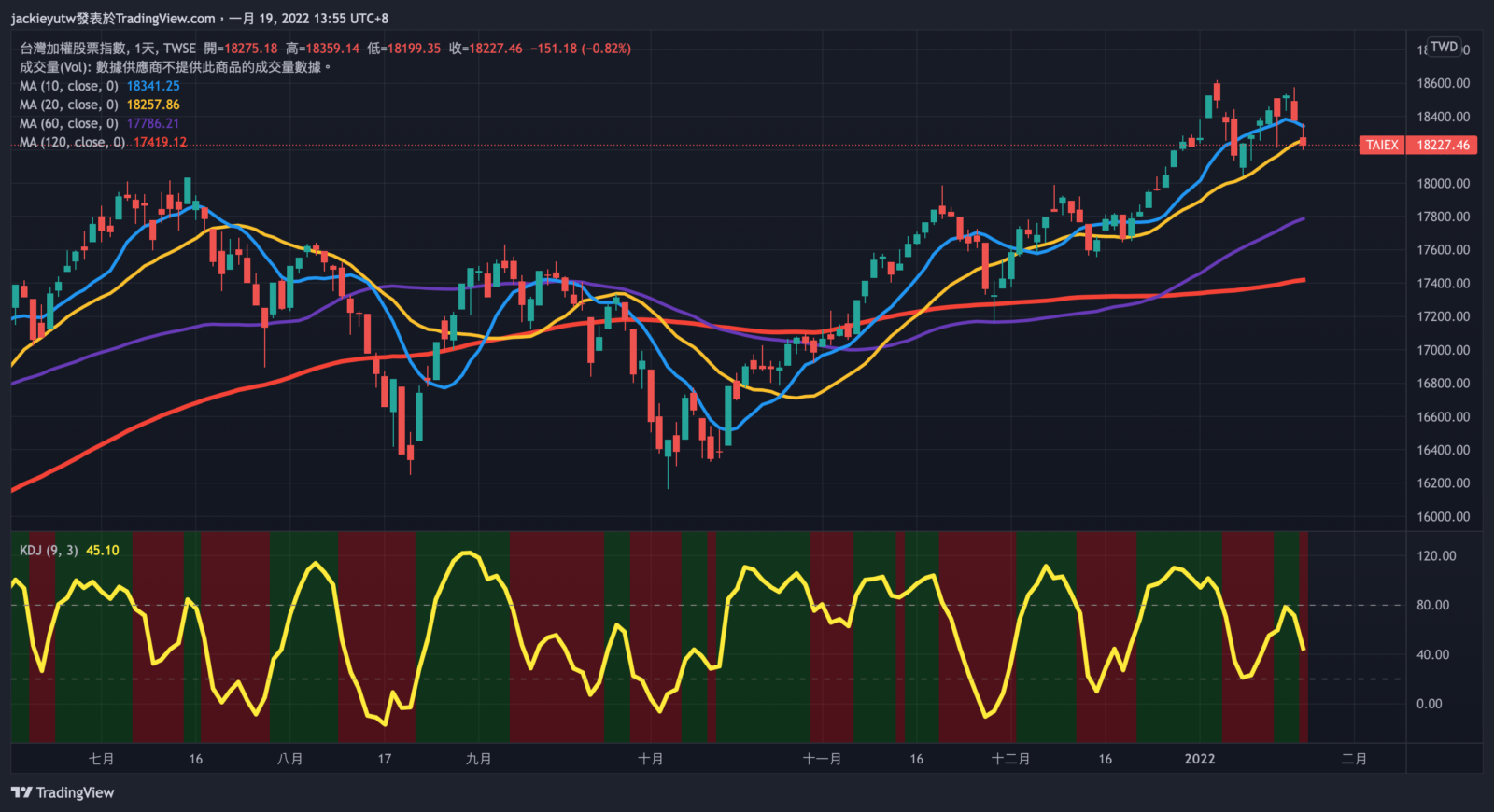Open the jackieyutw author name in header
Image resolution: width=1494 pixels, height=812 pixels.
coord(43,18)
